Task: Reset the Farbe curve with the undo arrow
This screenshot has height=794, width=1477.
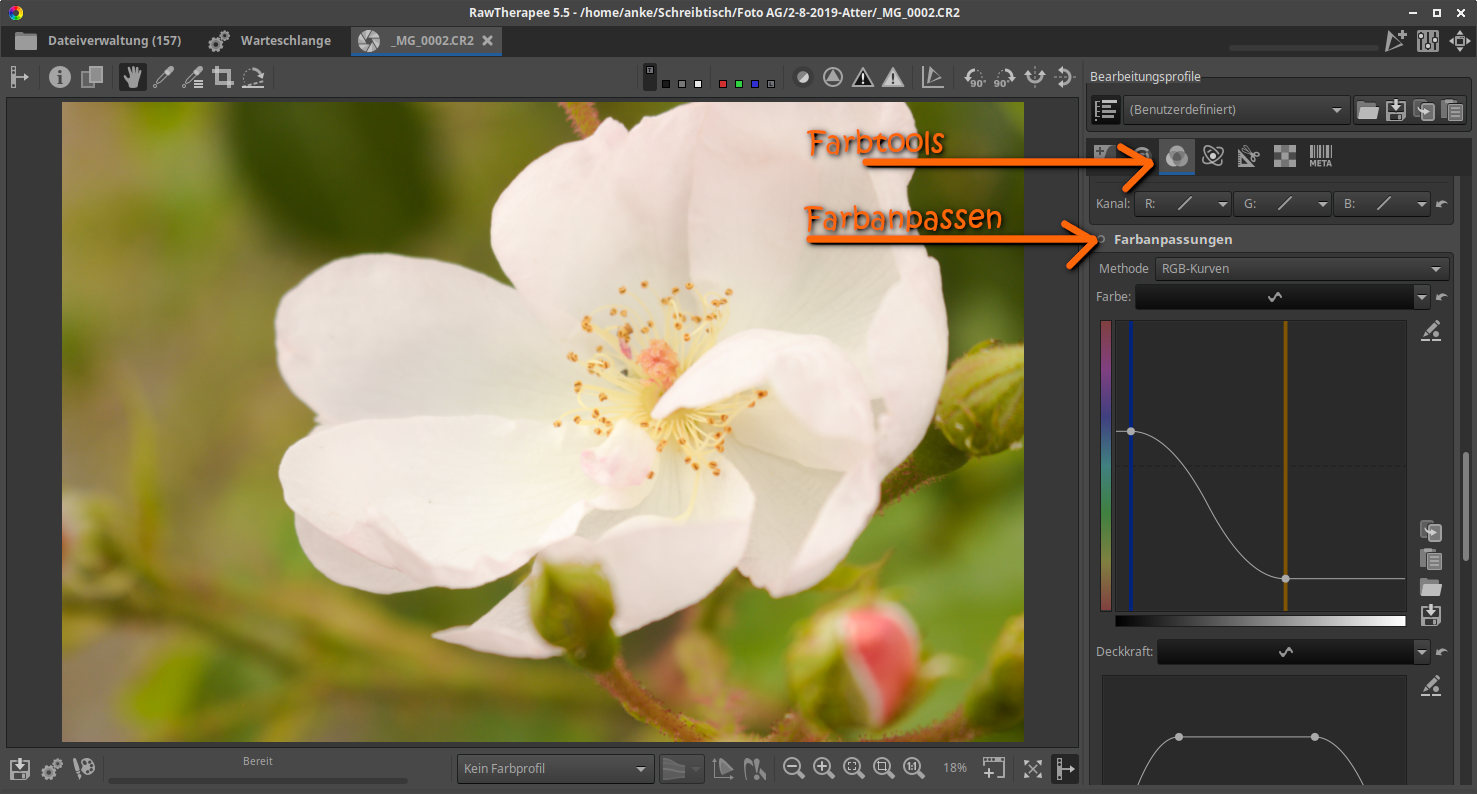Action: click(x=1441, y=297)
